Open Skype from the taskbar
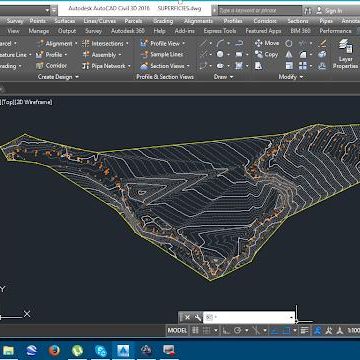The width and height of the screenshot is (360, 360). pyautogui.click(x=101, y=350)
